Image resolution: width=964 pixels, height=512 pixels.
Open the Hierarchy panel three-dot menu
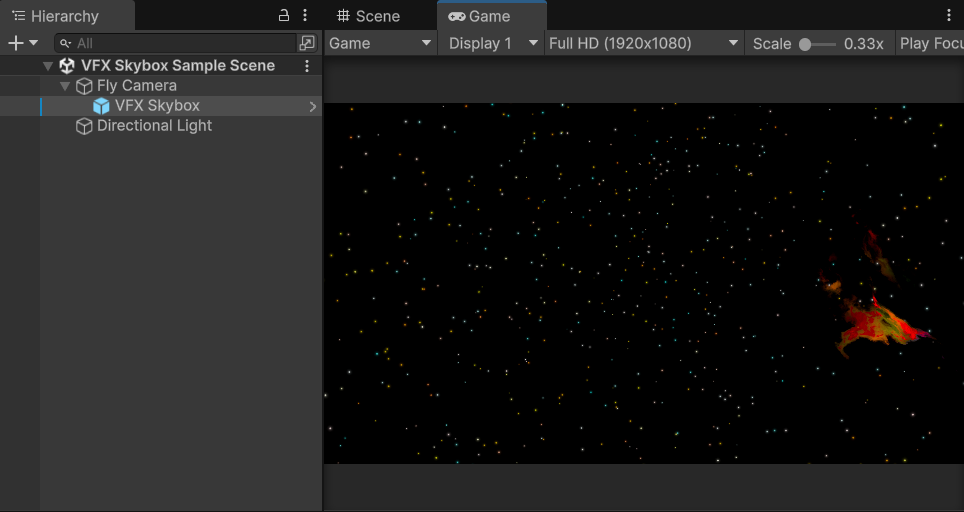(305, 16)
